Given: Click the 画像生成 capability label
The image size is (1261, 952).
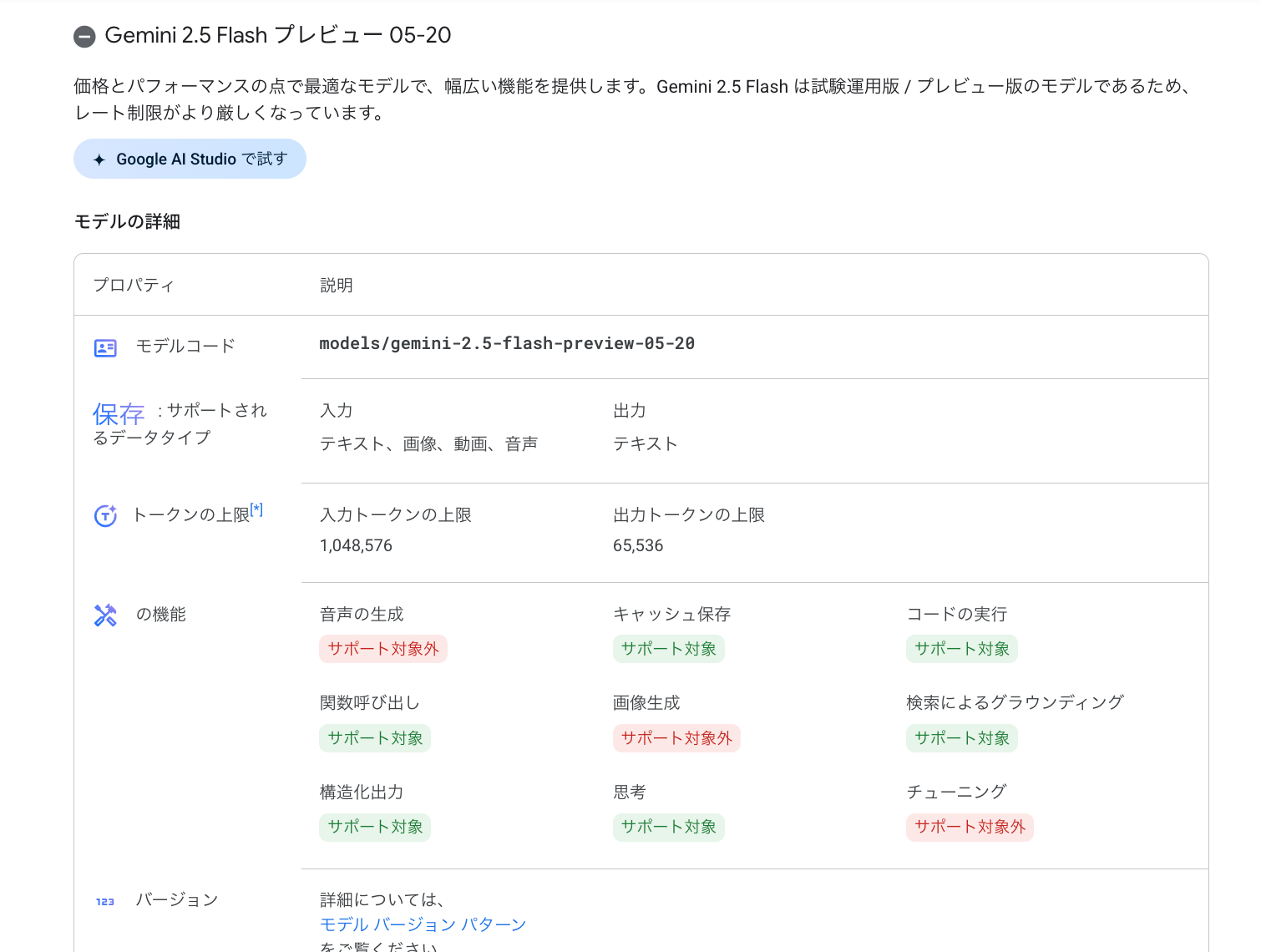Looking at the screenshot, I should click(x=646, y=702).
